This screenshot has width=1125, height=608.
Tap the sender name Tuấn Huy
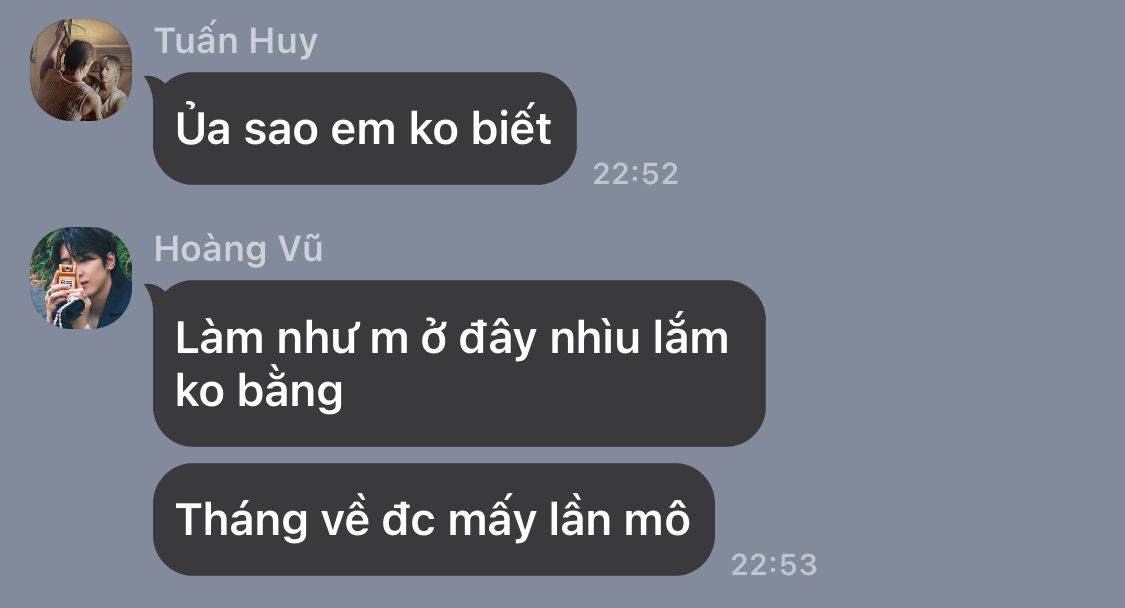click(x=236, y=41)
